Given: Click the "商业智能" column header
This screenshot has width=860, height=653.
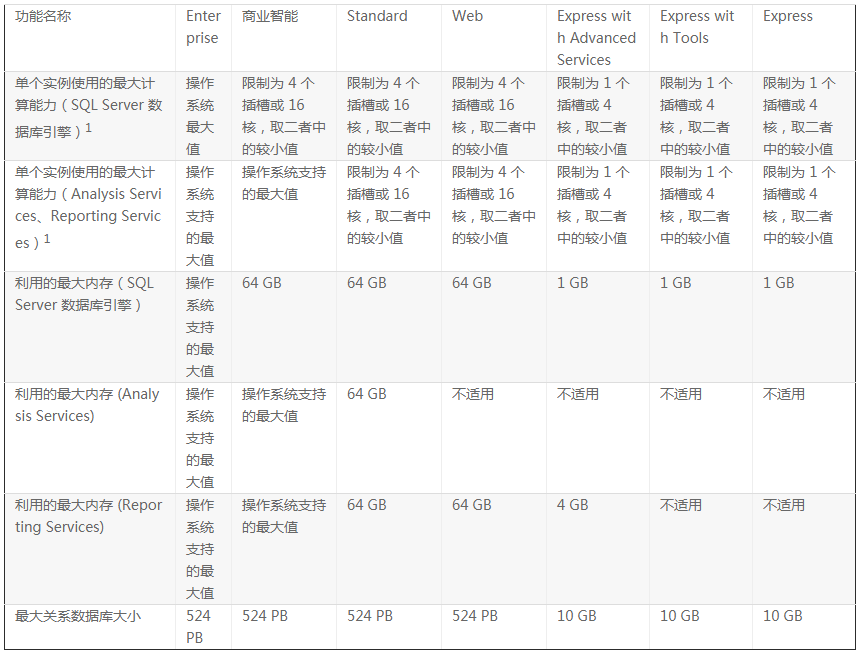Looking at the screenshot, I should tap(270, 16).
